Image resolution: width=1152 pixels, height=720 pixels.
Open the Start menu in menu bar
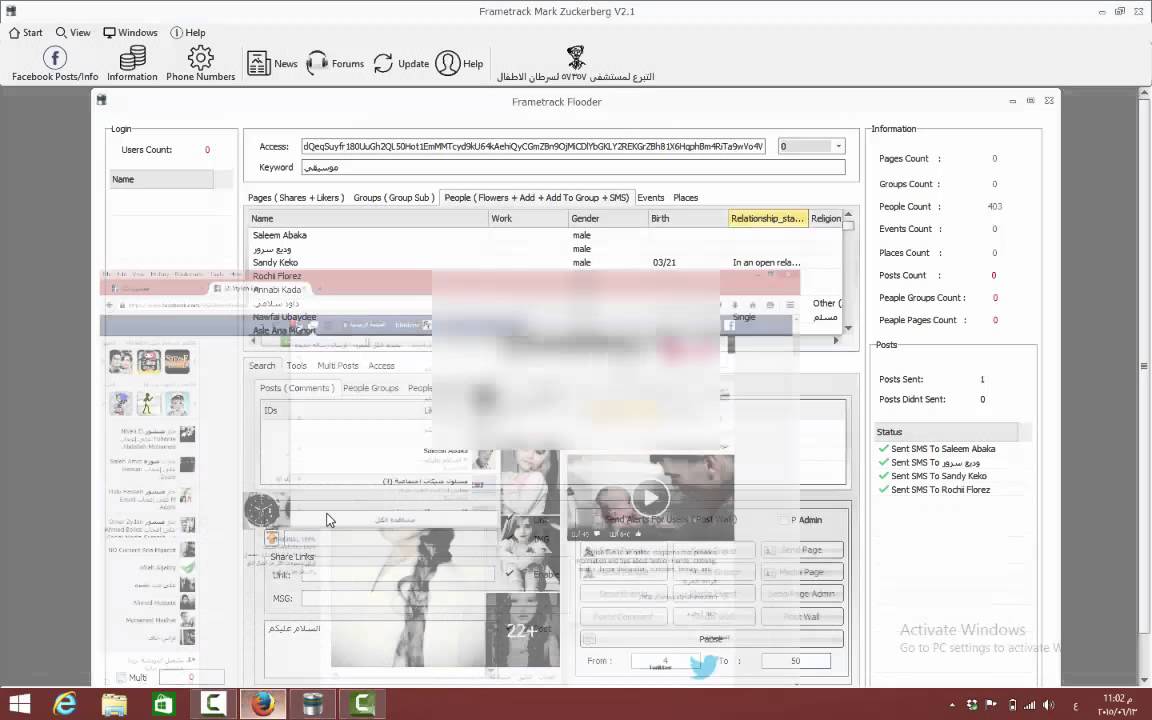click(26, 32)
